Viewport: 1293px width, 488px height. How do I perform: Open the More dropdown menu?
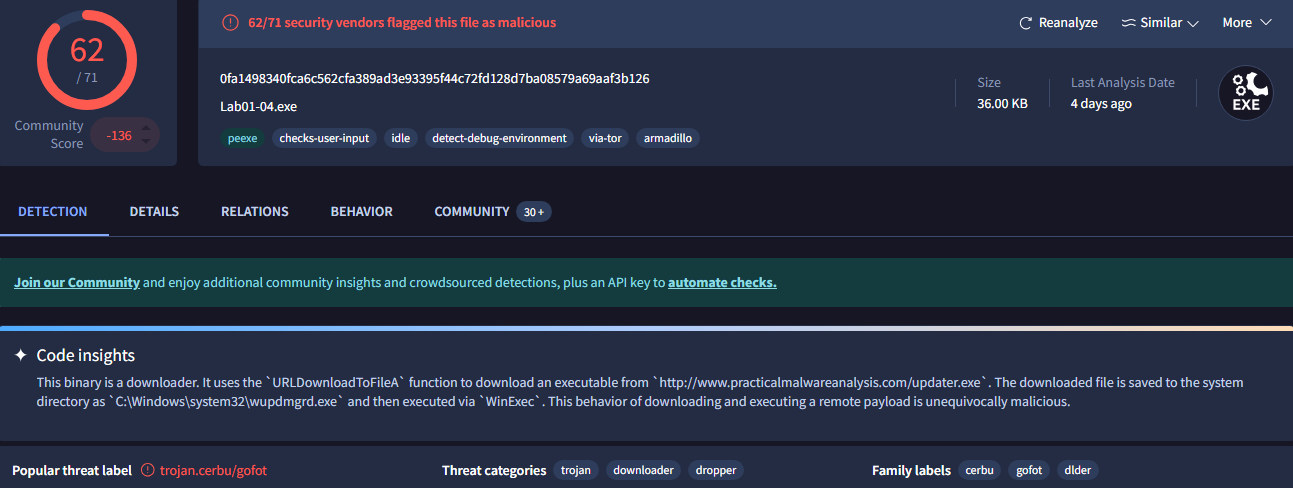[x=1246, y=23]
